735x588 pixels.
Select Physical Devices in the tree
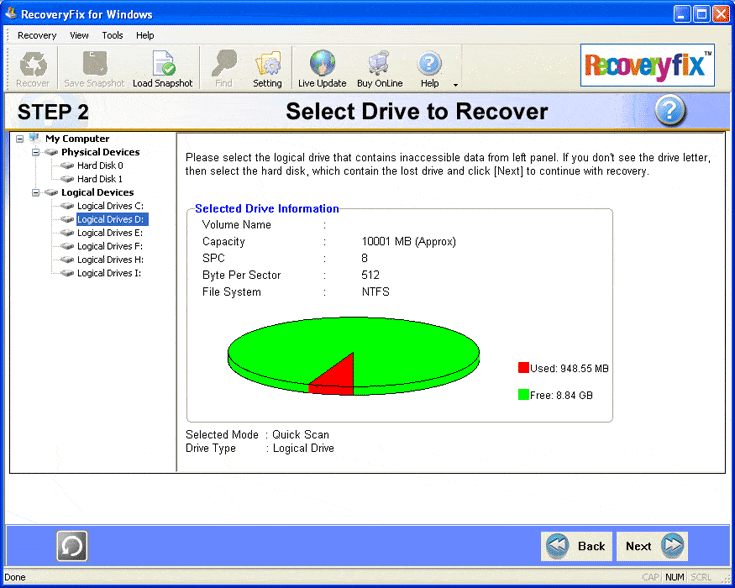tap(100, 152)
